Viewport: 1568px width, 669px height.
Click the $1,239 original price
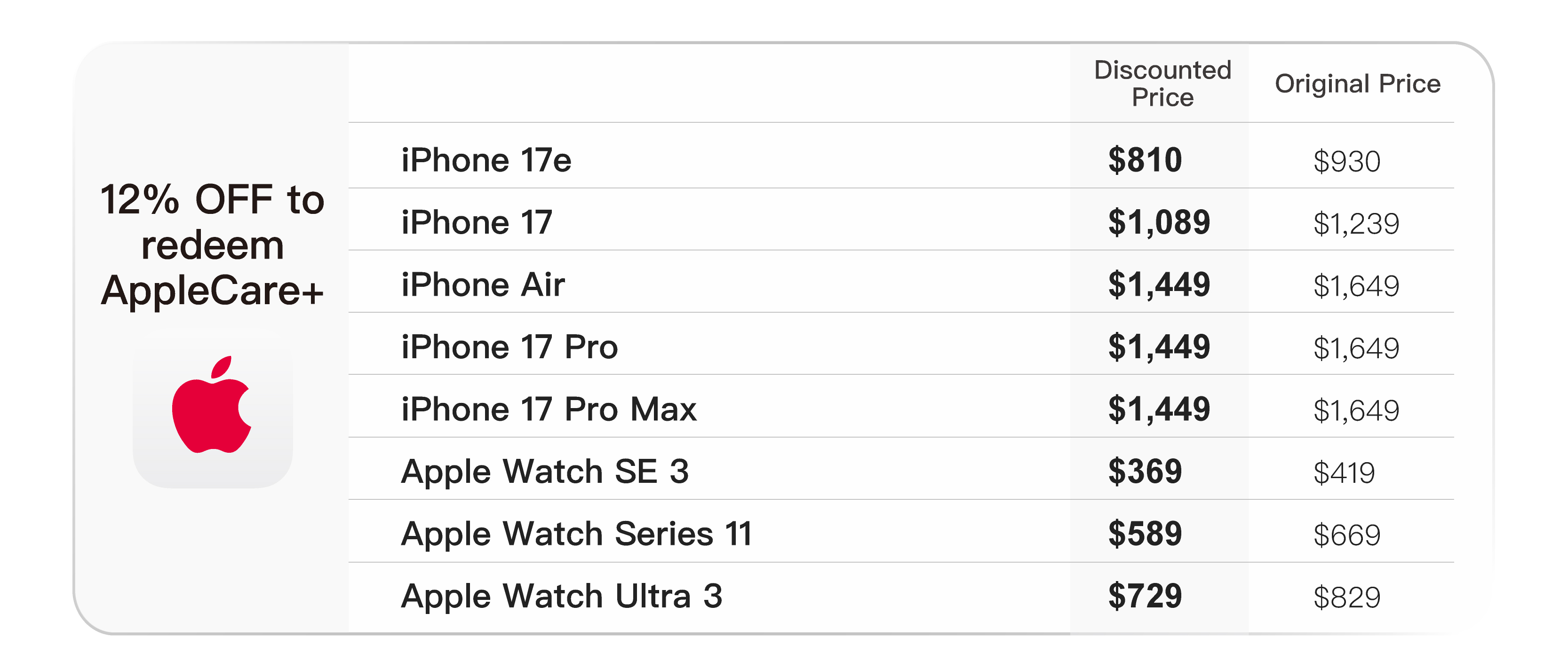click(1356, 224)
